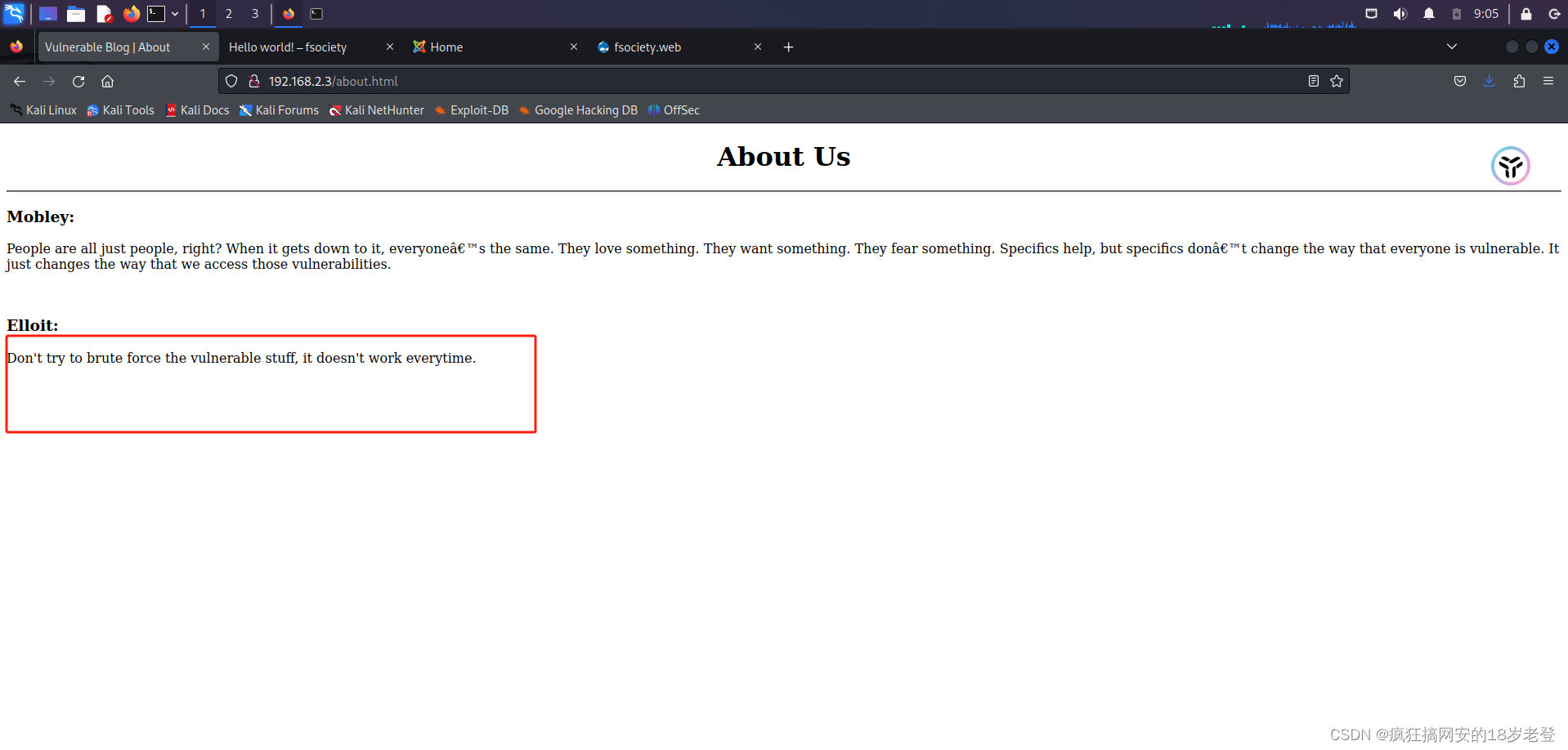Expand the list all tabs chevron

1452,47
